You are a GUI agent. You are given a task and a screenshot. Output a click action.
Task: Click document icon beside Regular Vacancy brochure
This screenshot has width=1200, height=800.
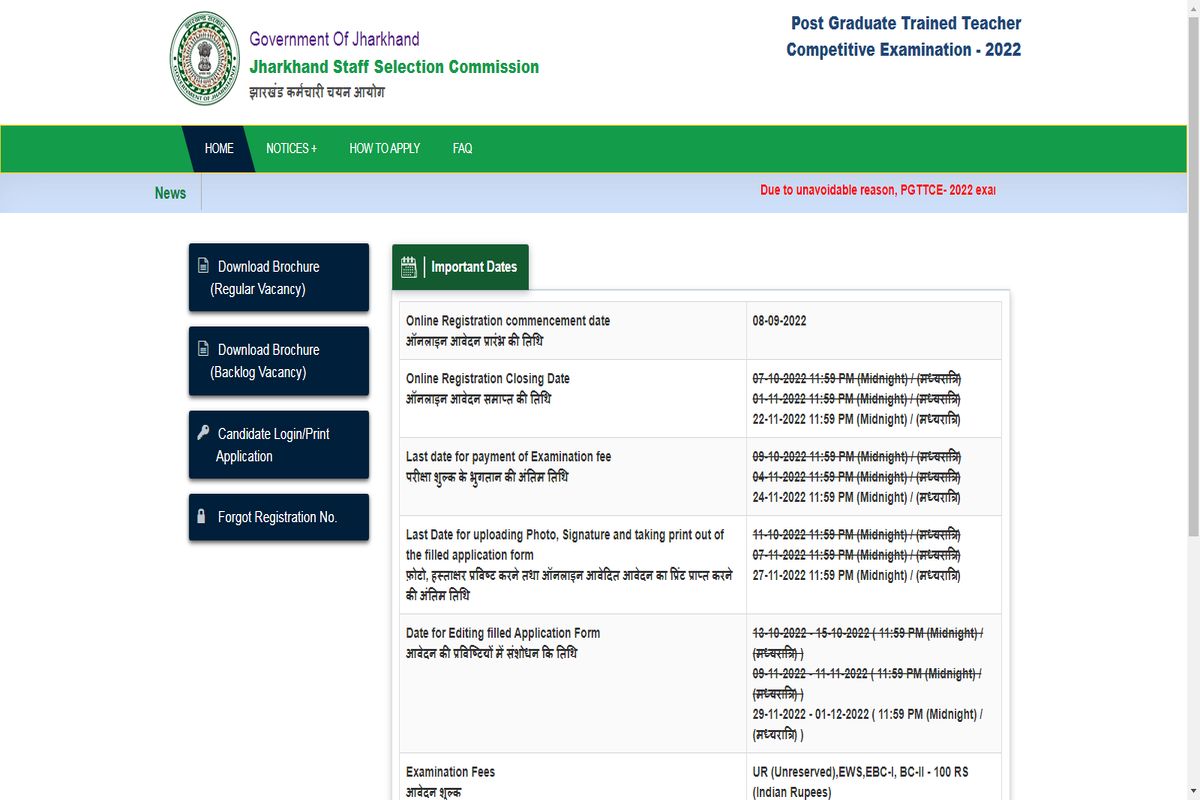tap(203, 266)
